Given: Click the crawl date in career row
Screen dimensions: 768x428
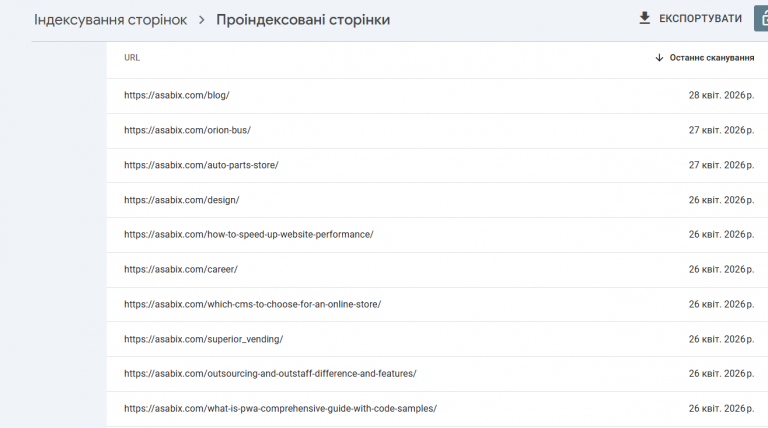Looking at the screenshot, I should point(721,269).
